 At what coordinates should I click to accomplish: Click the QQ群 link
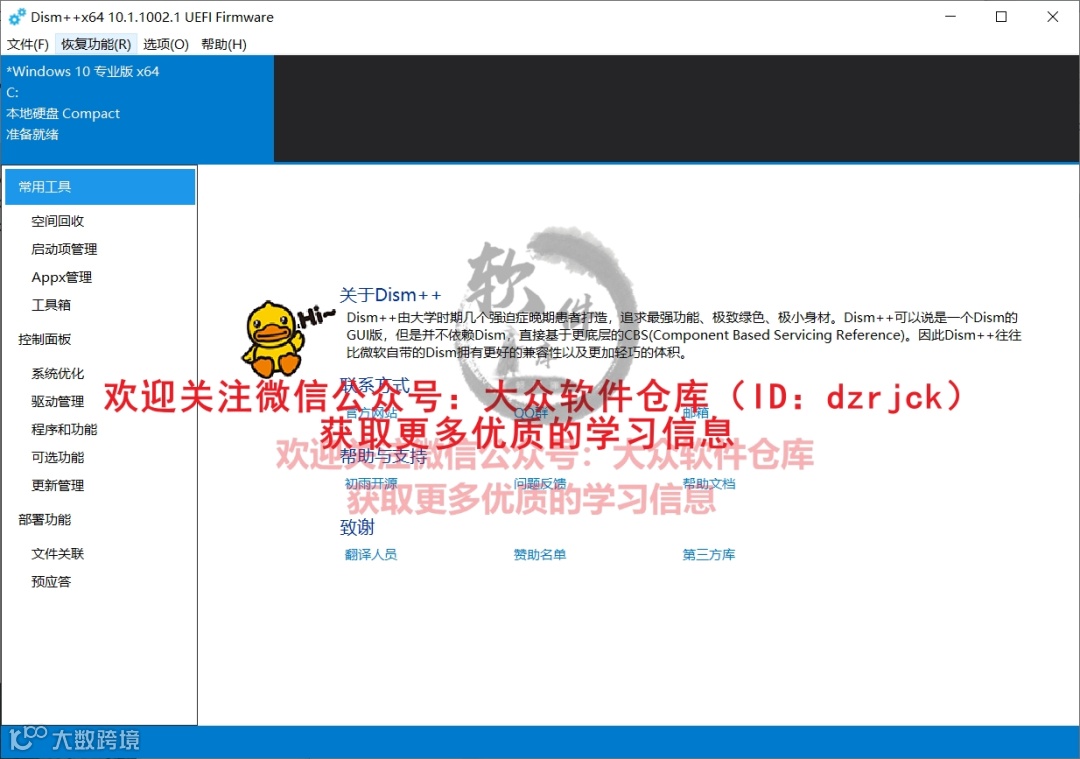[530, 413]
